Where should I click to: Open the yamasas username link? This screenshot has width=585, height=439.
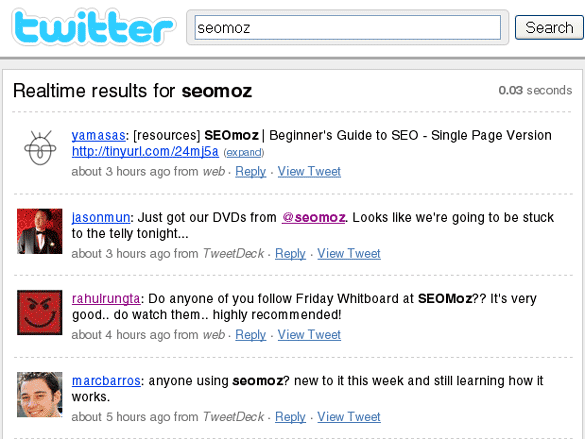tap(98, 135)
